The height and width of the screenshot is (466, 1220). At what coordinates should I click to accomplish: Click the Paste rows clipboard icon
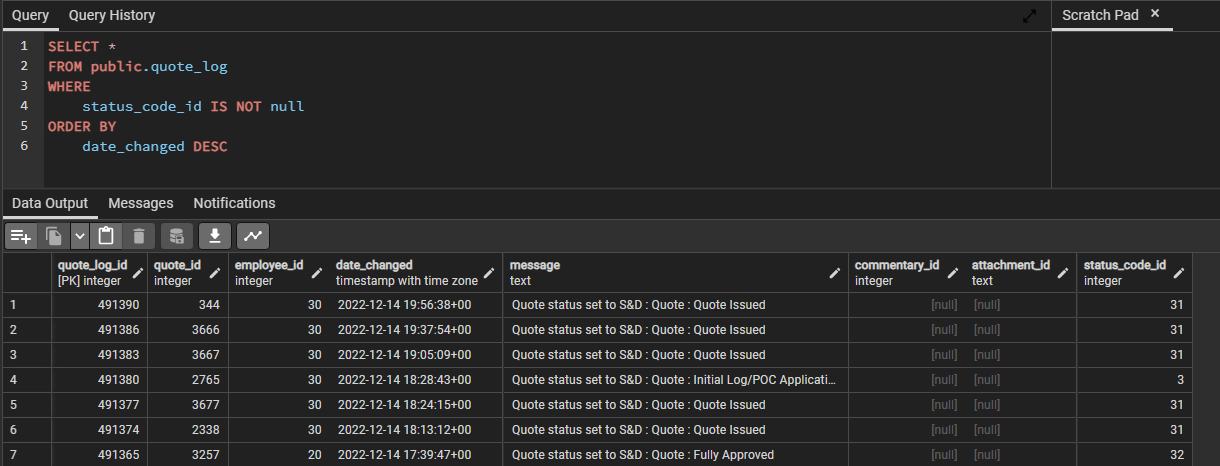(106, 236)
